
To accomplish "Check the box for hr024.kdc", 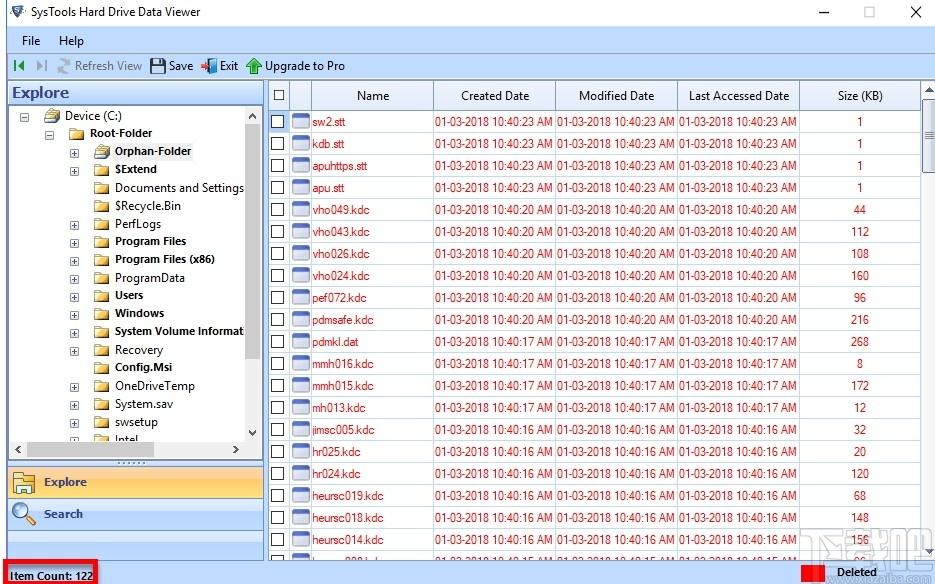I will click(x=277, y=474).
